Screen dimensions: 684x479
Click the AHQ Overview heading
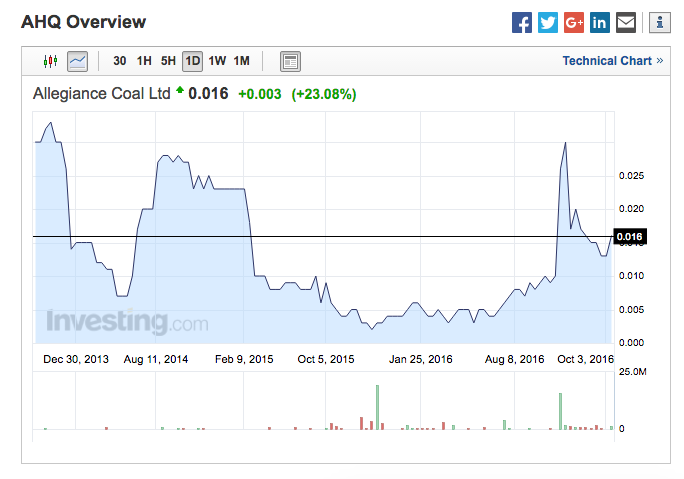(x=84, y=22)
